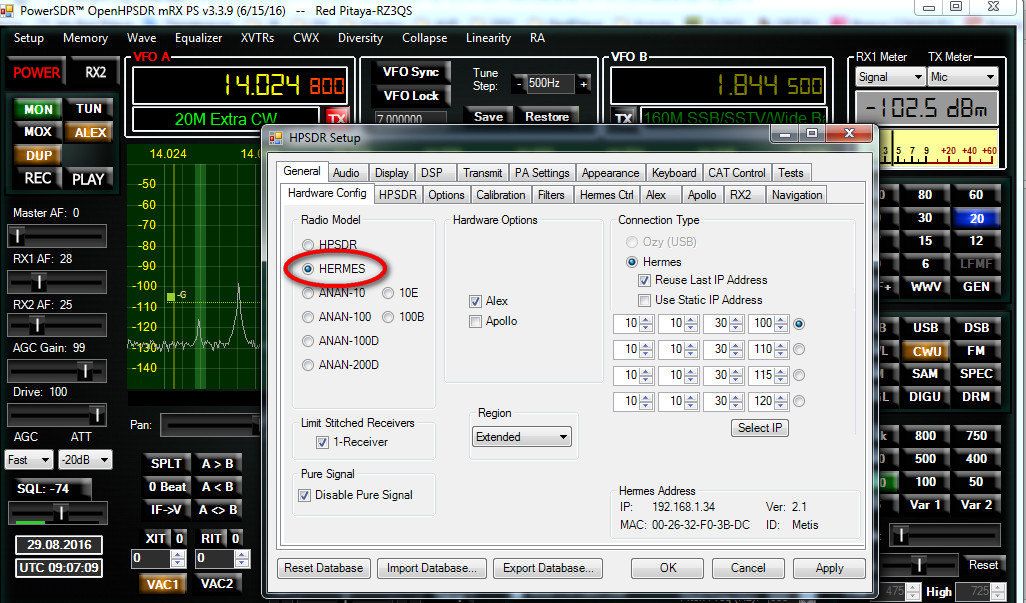Open the AGC Fast dropdown
This screenshot has width=1026, height=603.
click(x=29, y=460)
